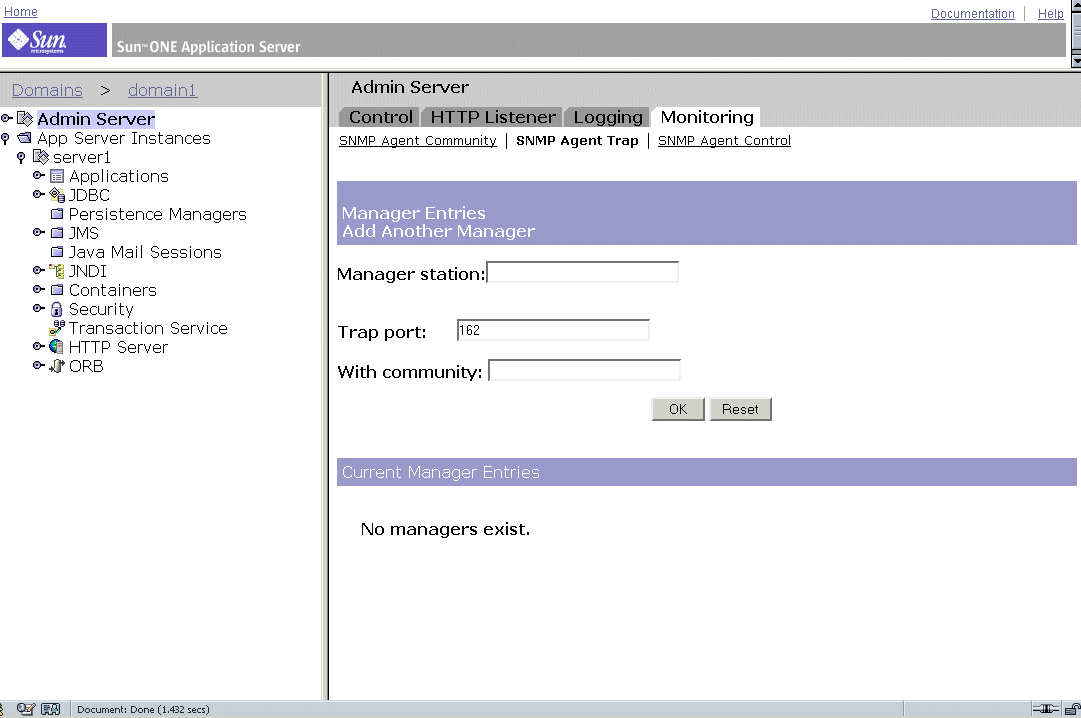Click the Containers folder icon
Viewport: 1081px width, 718px height.
[55, 290]
